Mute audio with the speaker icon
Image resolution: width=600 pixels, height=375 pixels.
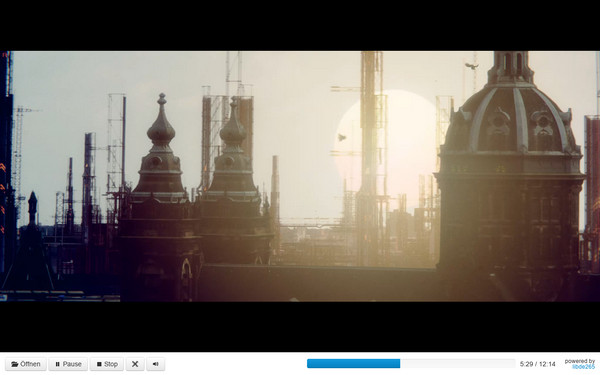156,364
